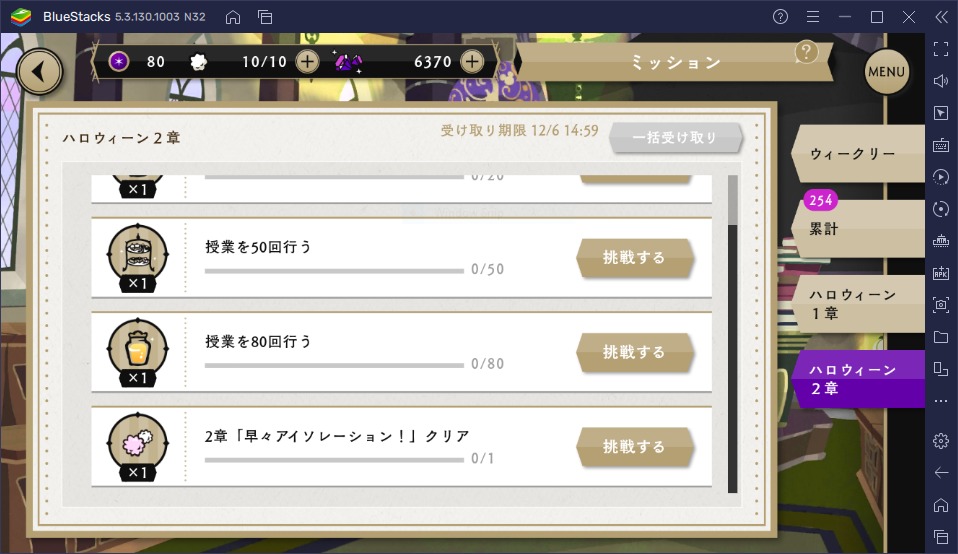This screenshot has height=554, width=958.
Task: Add gems with the plus beside 6370
Action: tap(472, 62)
